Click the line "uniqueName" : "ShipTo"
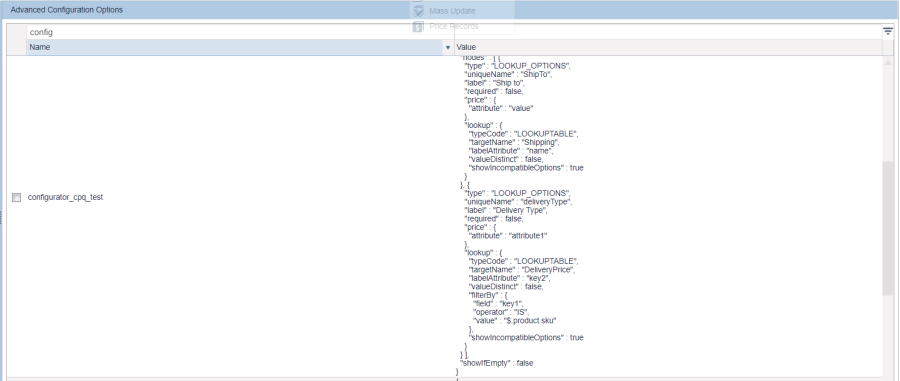Viewport: 900px width, 381px height. click(x=508, y=75)
